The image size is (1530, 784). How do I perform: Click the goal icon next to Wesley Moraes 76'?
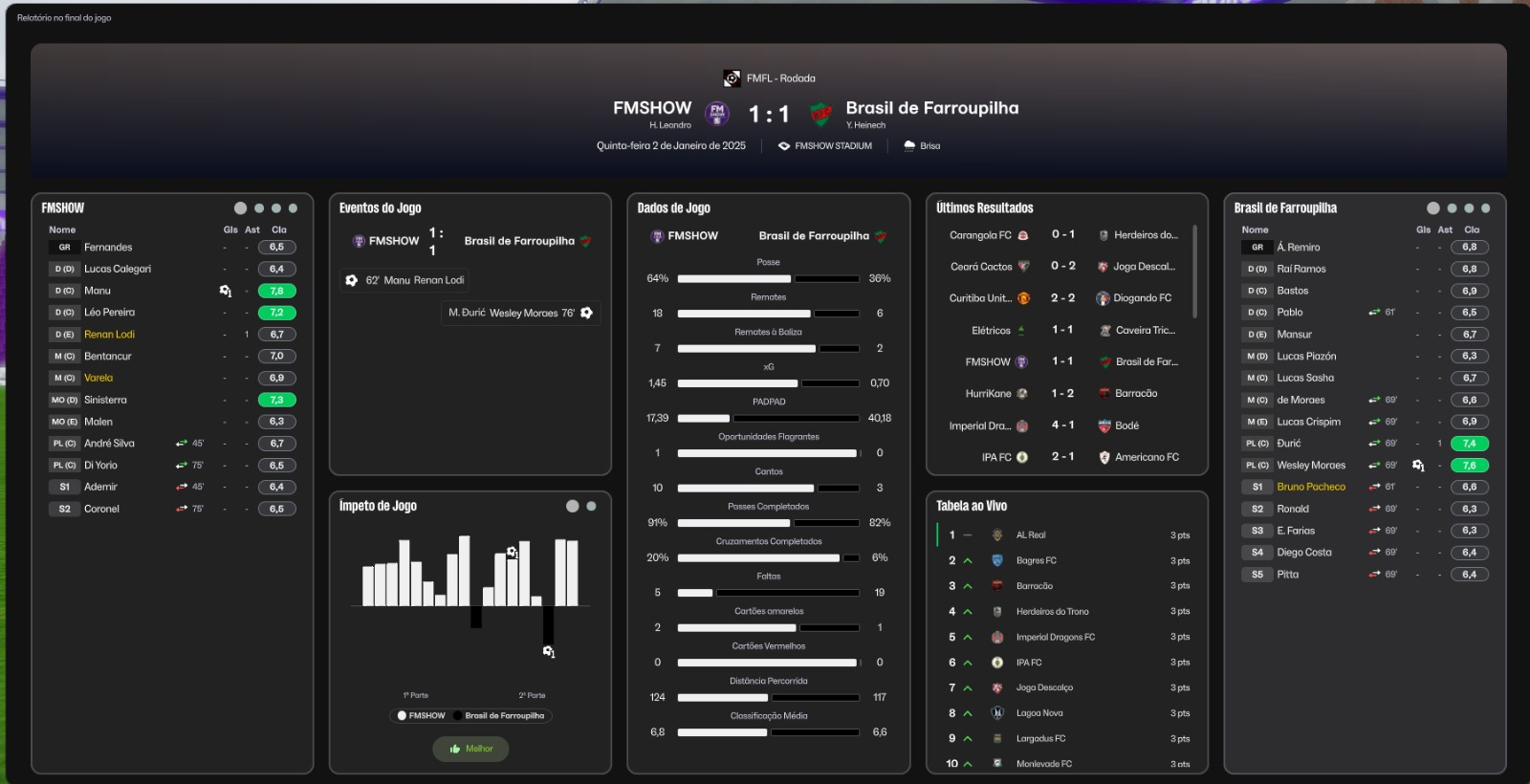[x=587, y=313]
